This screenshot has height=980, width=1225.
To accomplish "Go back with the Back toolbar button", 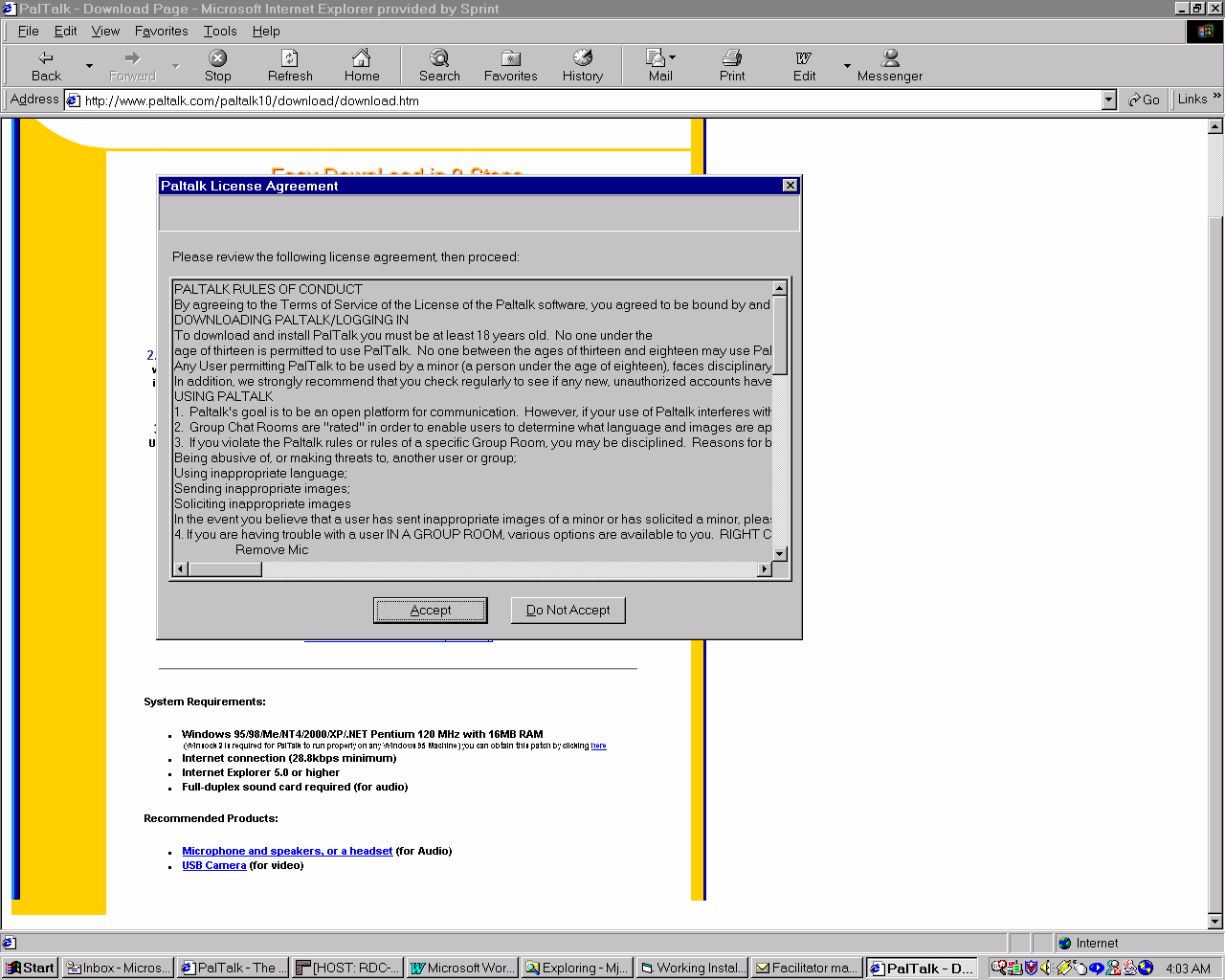I will [x=46, y=66].
